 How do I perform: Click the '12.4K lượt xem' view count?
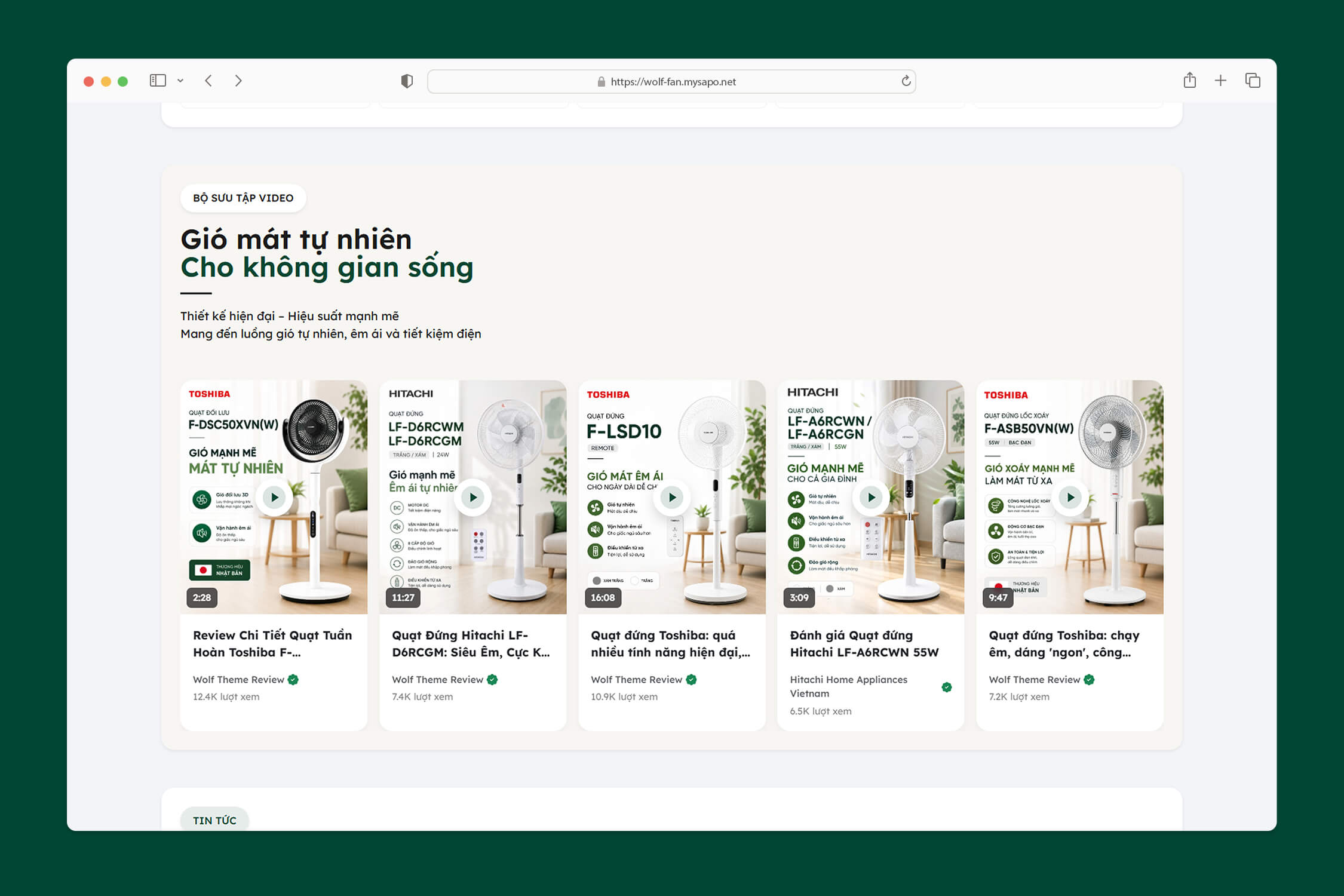point(226,696)
